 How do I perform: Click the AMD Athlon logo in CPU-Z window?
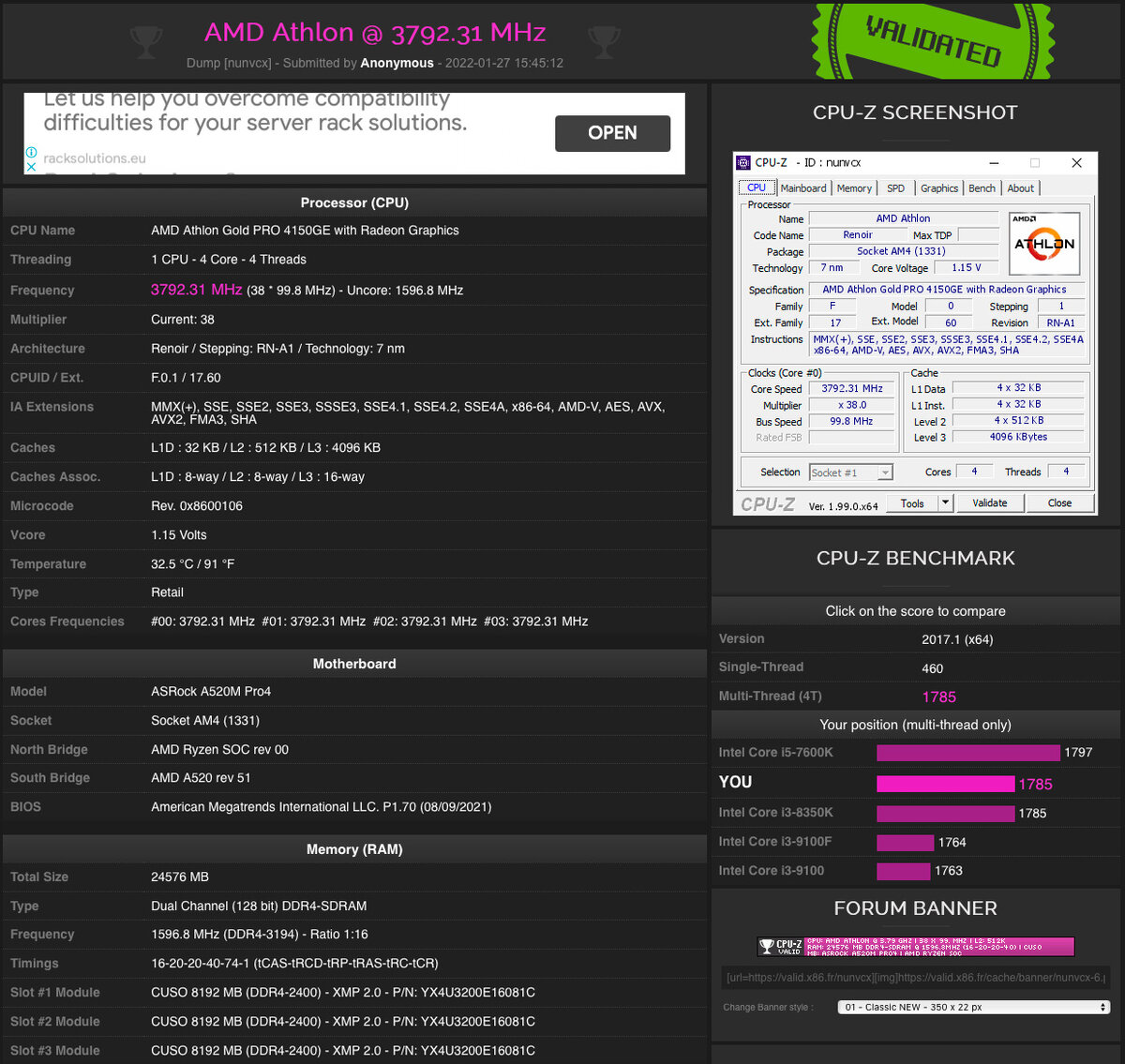click(1044, 243)
